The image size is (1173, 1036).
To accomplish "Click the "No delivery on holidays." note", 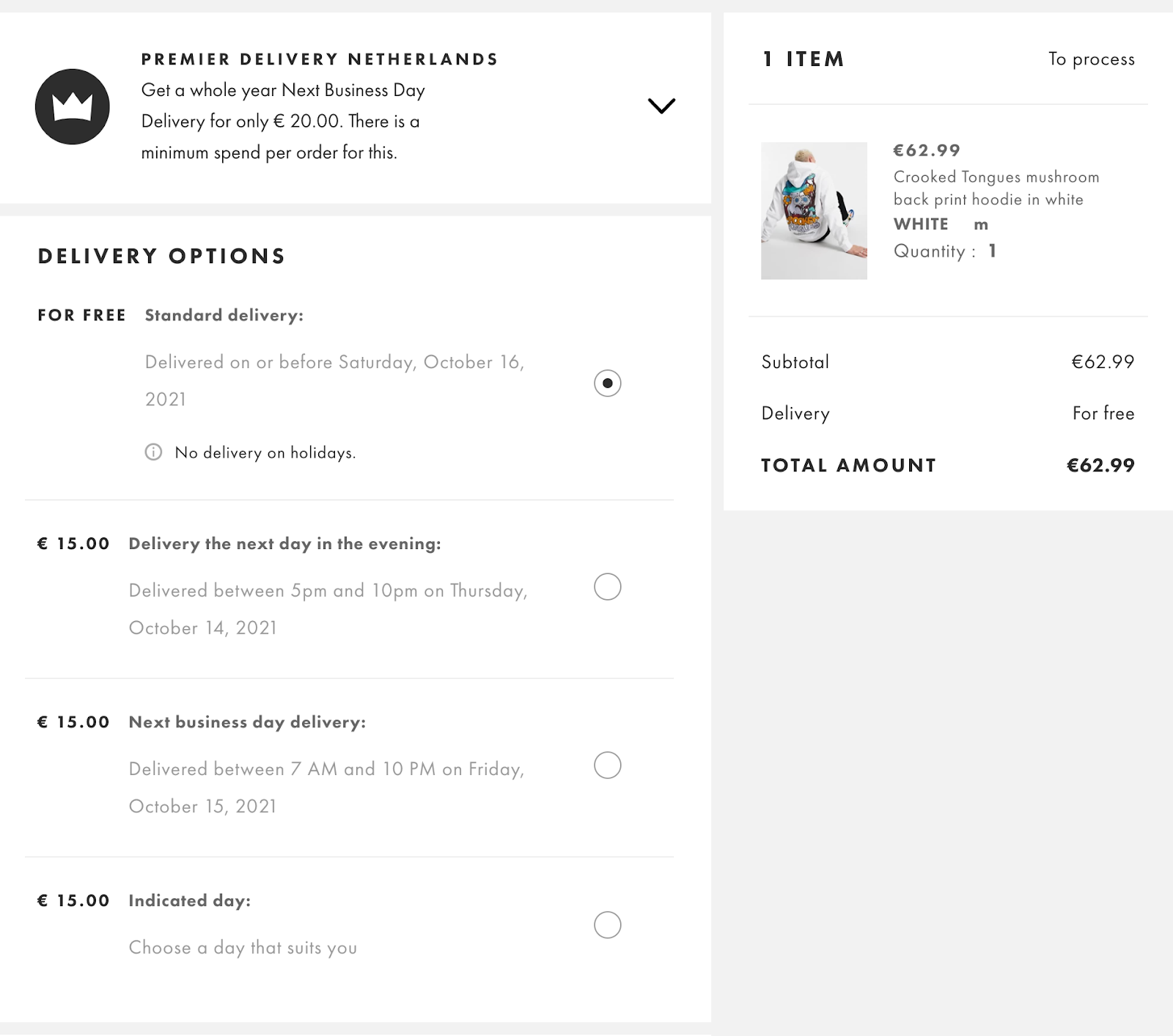I will [x=265, y=452].
